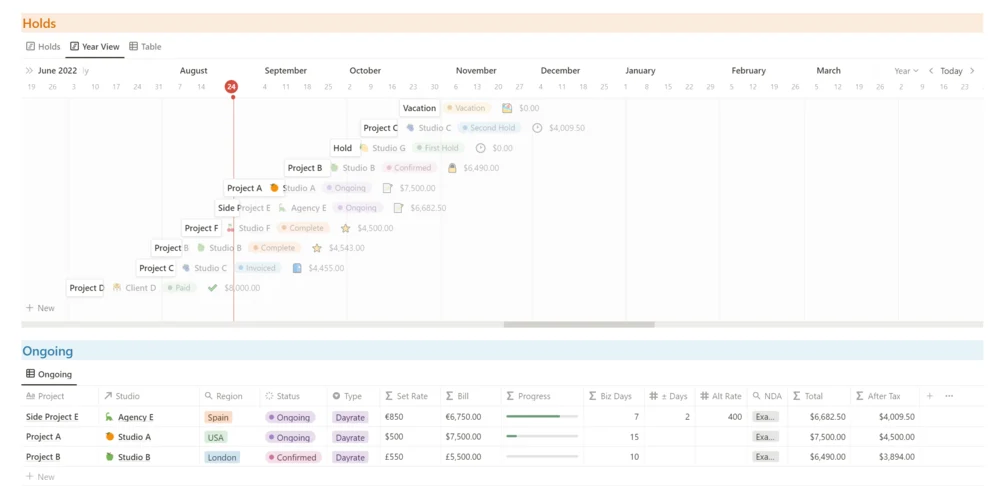
Task: Click the Vacation row picture icon
Action: pyautogui.click(x=507, y=108)
